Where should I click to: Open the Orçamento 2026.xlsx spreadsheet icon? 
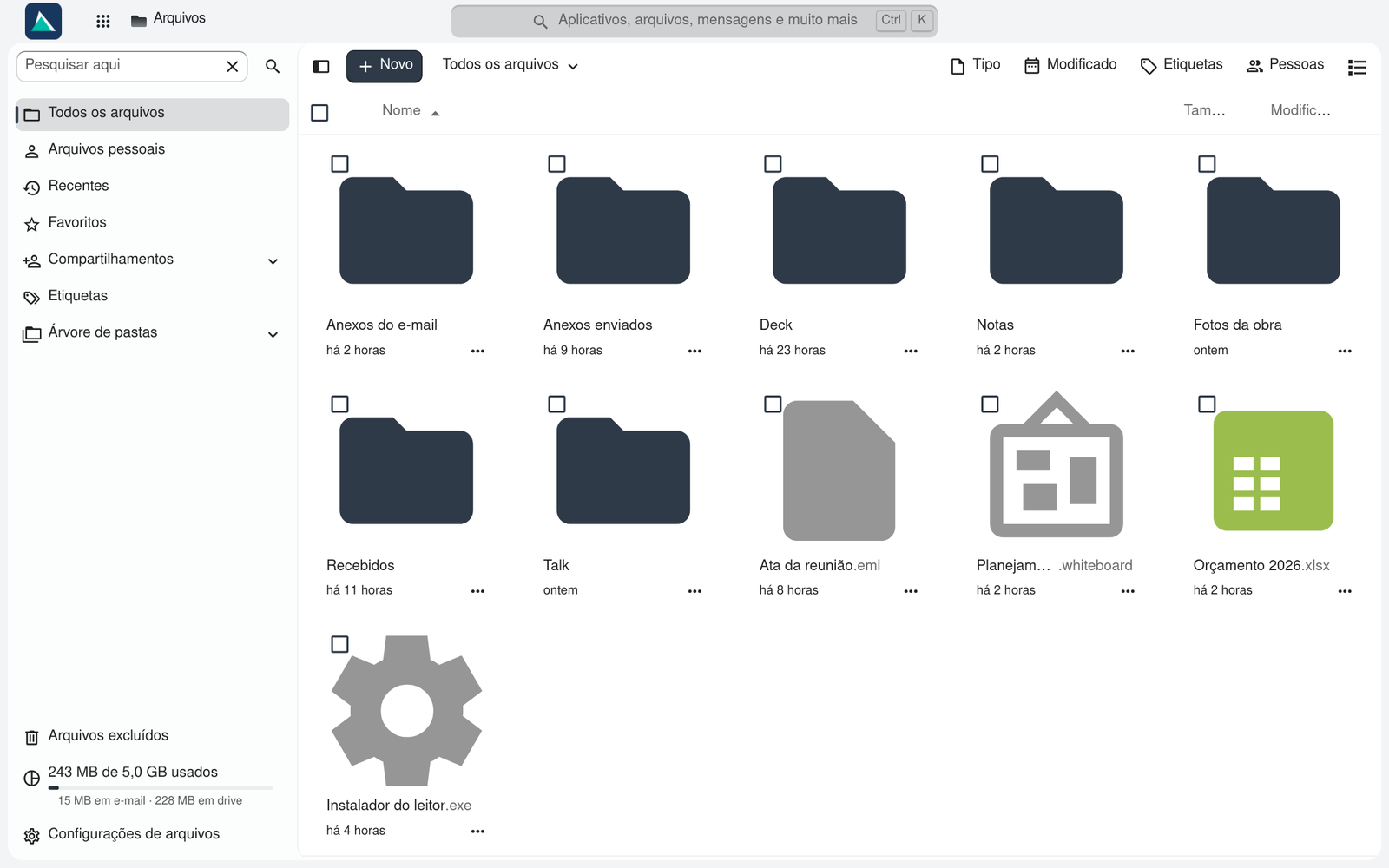coord(1273,470)
